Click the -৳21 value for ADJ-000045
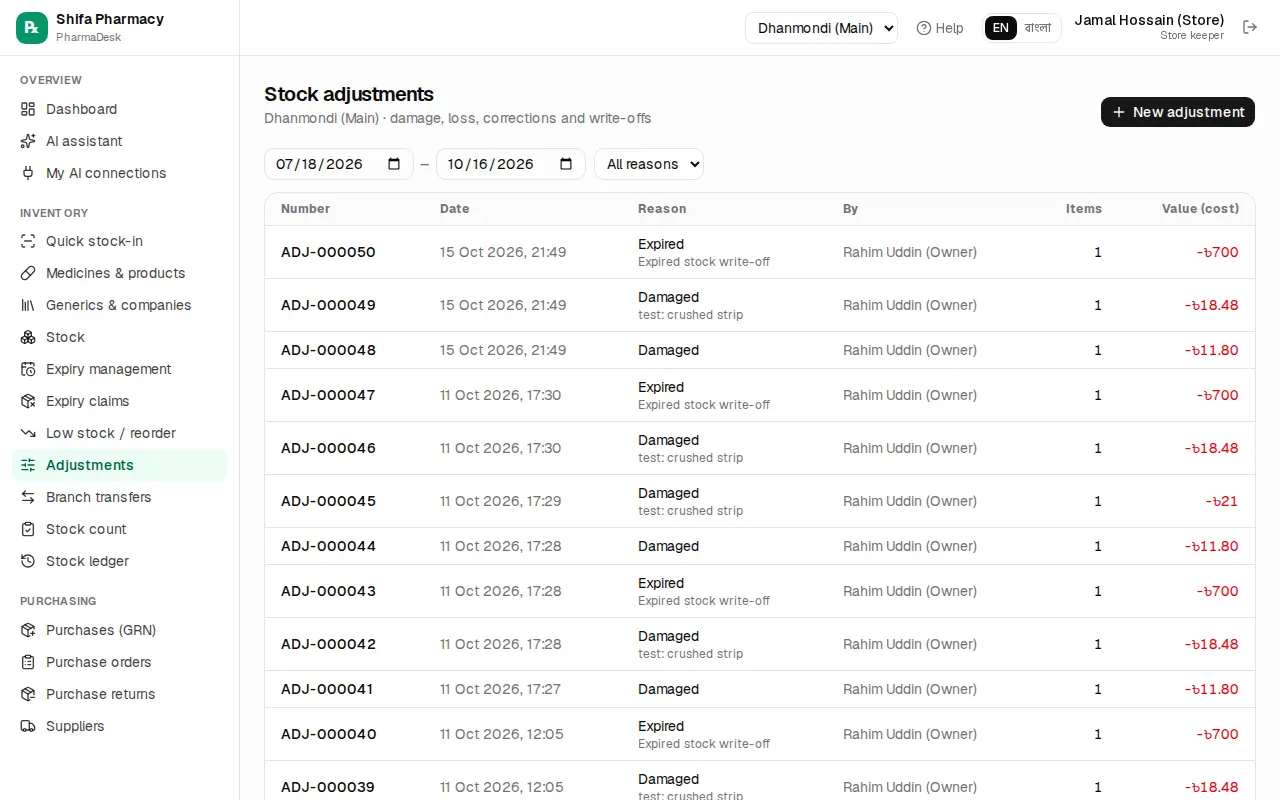Image resolution: width=1280 pixels, height=800 pixels. [x=1222, y=501]
